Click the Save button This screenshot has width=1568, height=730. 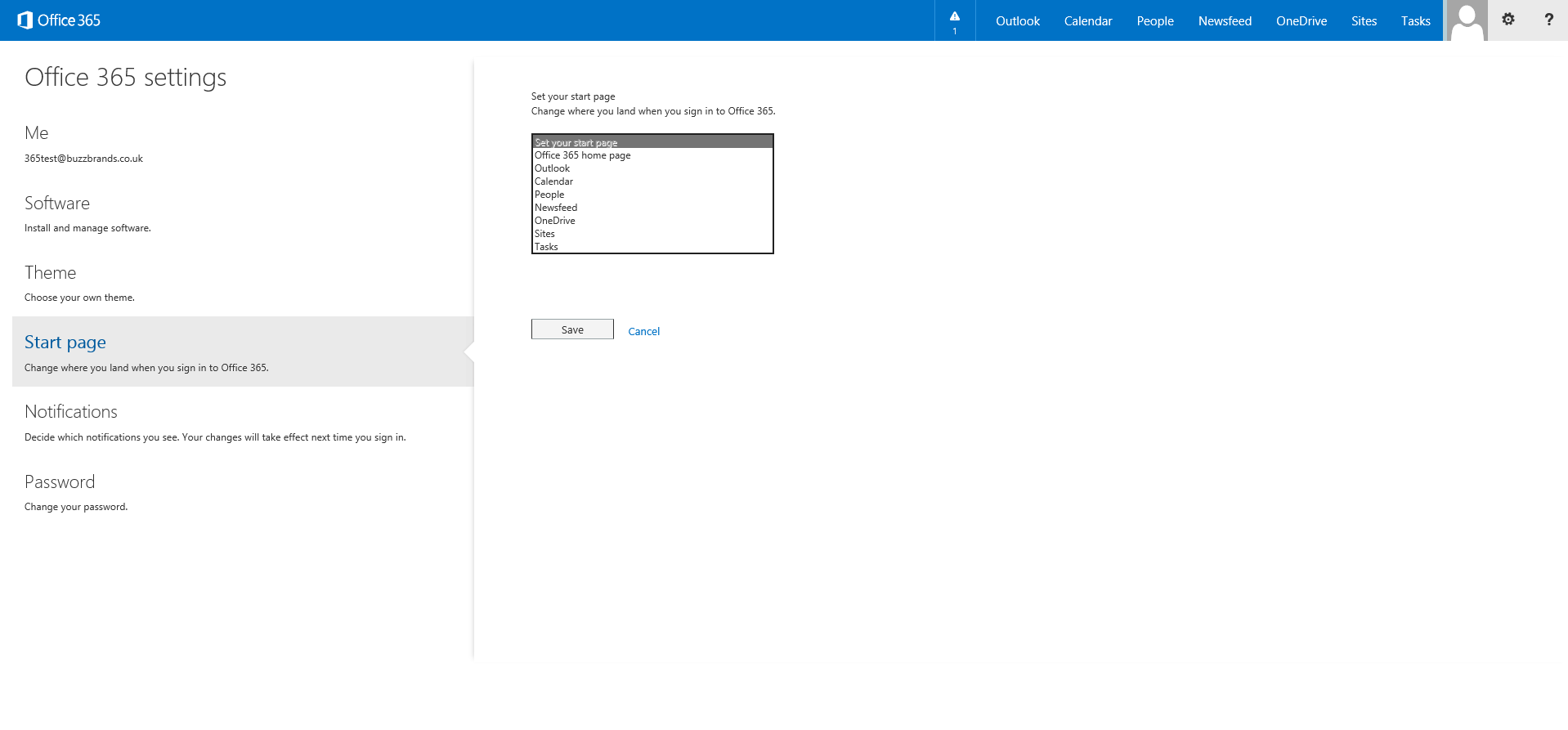(572, 329)
